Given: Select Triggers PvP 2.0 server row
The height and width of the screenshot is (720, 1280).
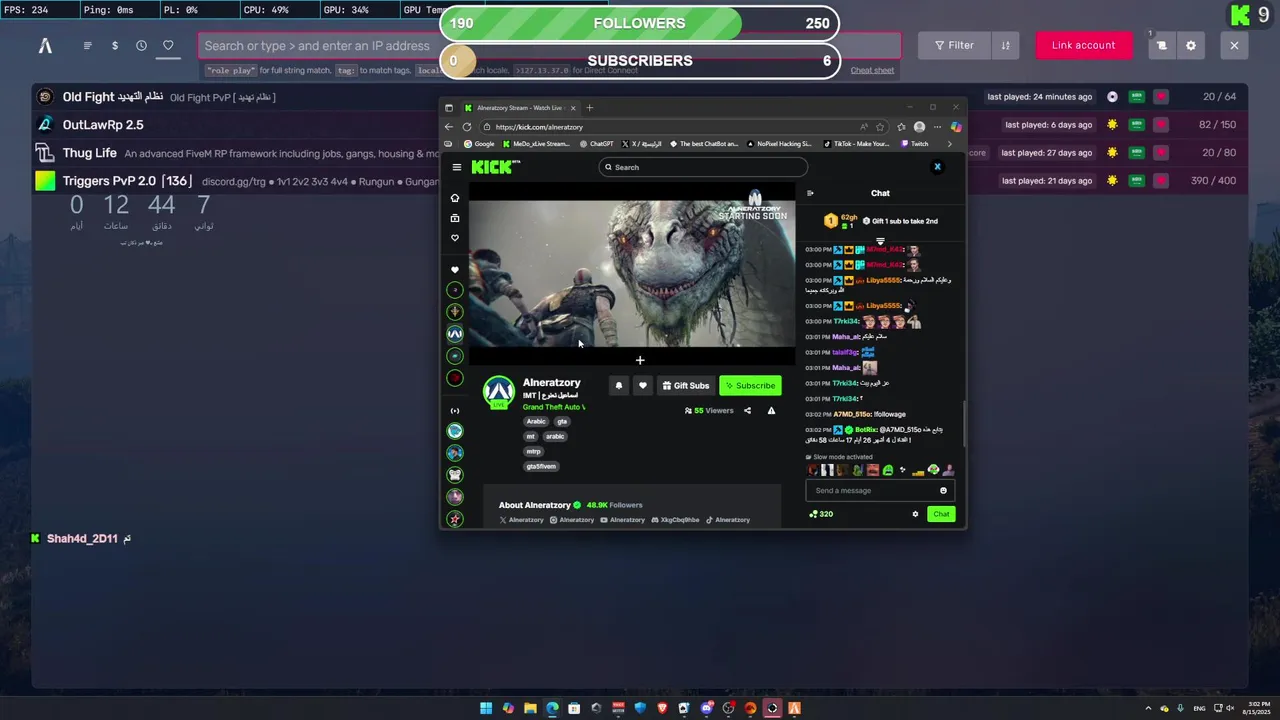Looking at the screenshot, I should [236, 181].
